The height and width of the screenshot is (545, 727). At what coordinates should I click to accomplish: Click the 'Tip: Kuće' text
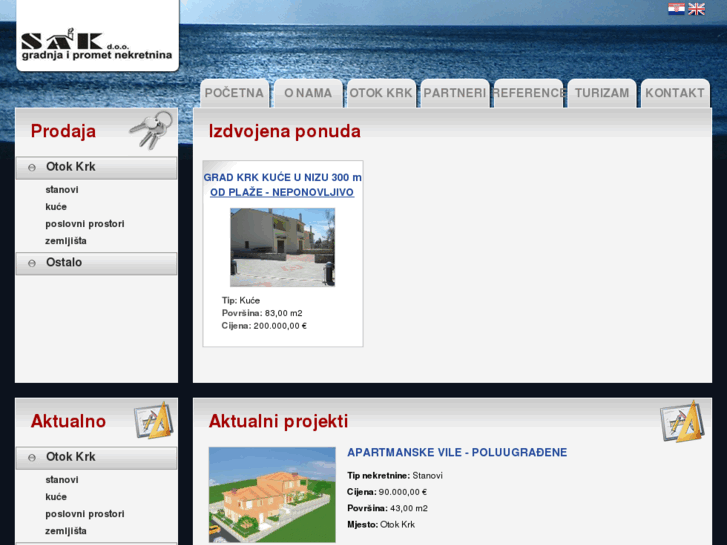tap(241, 301)
